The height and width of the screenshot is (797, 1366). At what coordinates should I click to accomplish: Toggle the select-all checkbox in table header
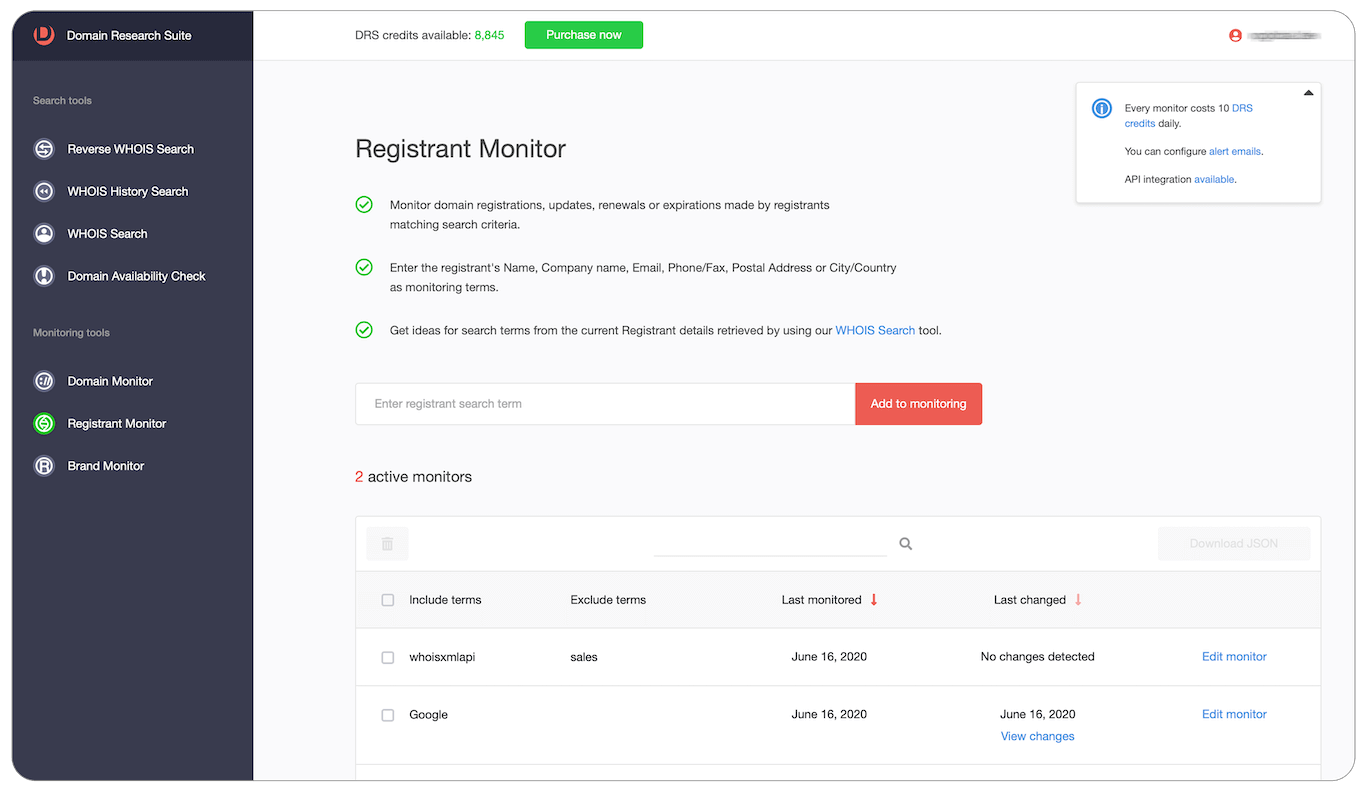[388, 600]
